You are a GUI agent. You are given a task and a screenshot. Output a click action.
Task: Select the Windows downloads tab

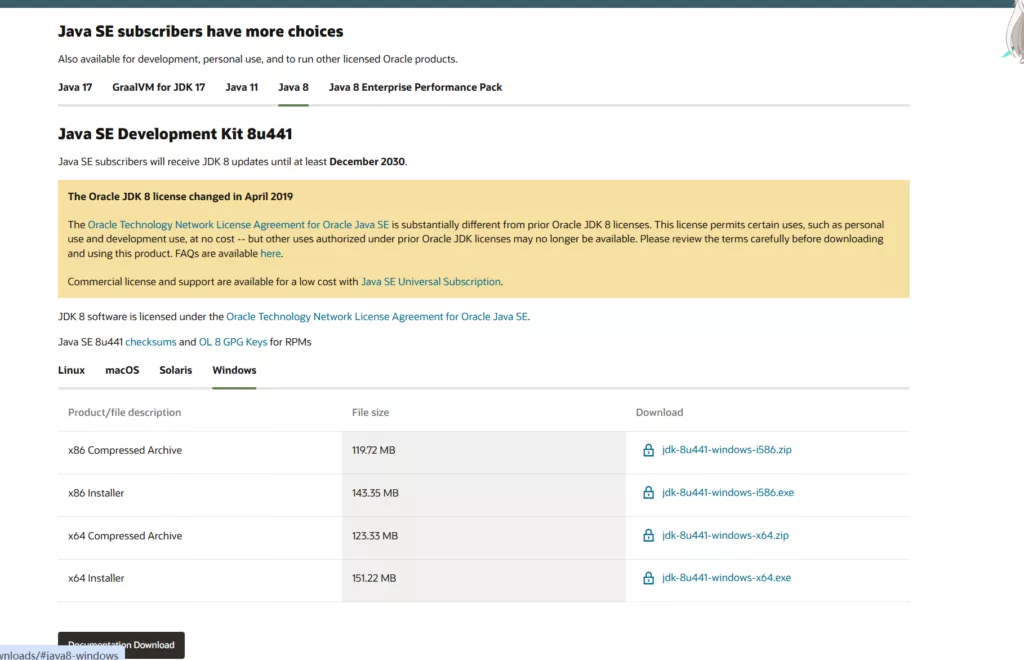coord(234,370)
